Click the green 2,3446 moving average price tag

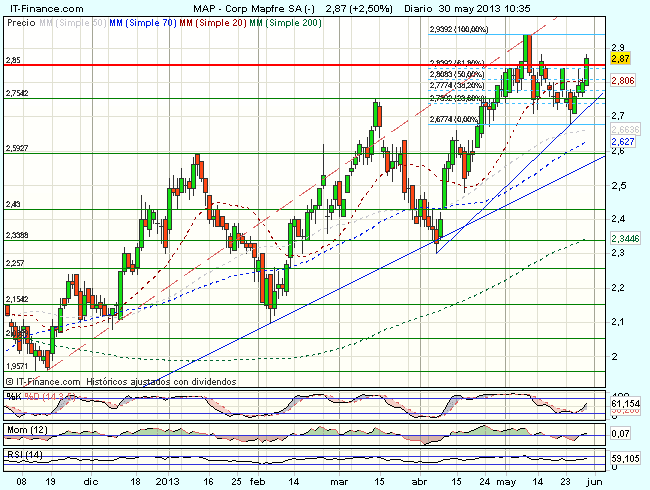(x=625, y=239)
